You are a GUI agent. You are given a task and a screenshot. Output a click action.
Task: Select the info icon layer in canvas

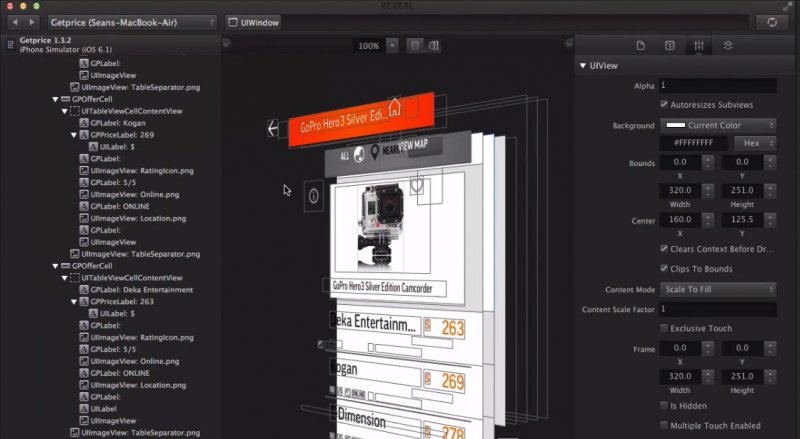click(x=314, y=196)
